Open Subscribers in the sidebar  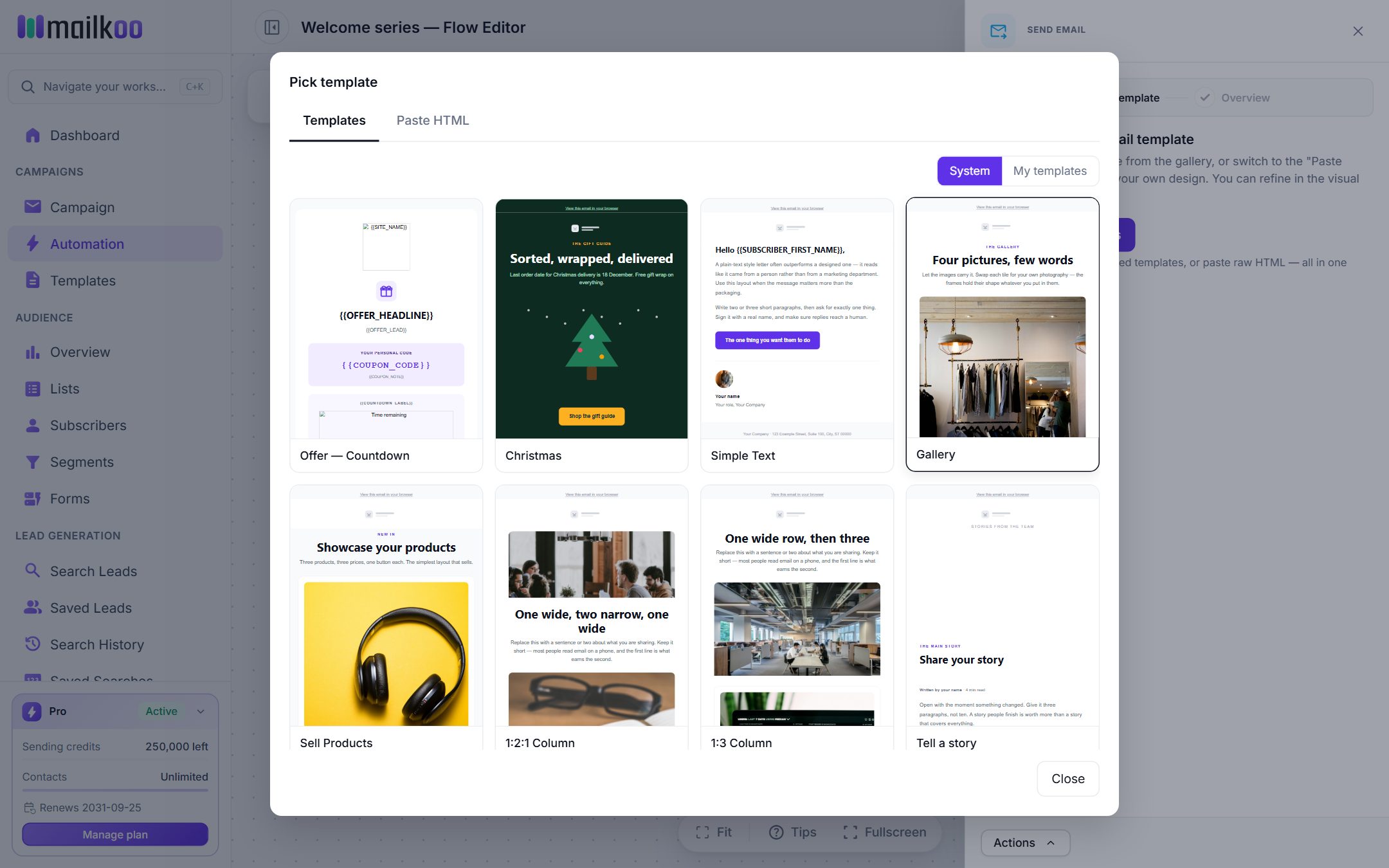click(x=115, y=425)
